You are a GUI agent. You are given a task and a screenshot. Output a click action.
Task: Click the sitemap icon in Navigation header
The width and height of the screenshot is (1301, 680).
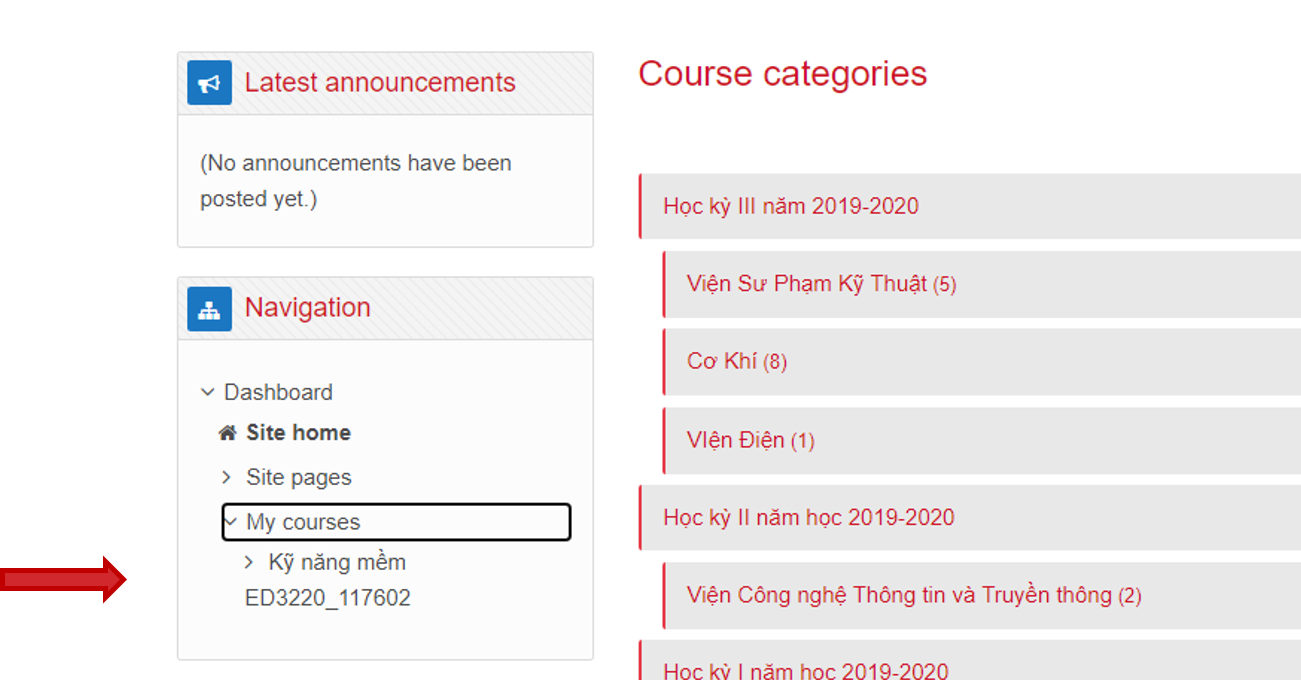(x=209, y=309)
